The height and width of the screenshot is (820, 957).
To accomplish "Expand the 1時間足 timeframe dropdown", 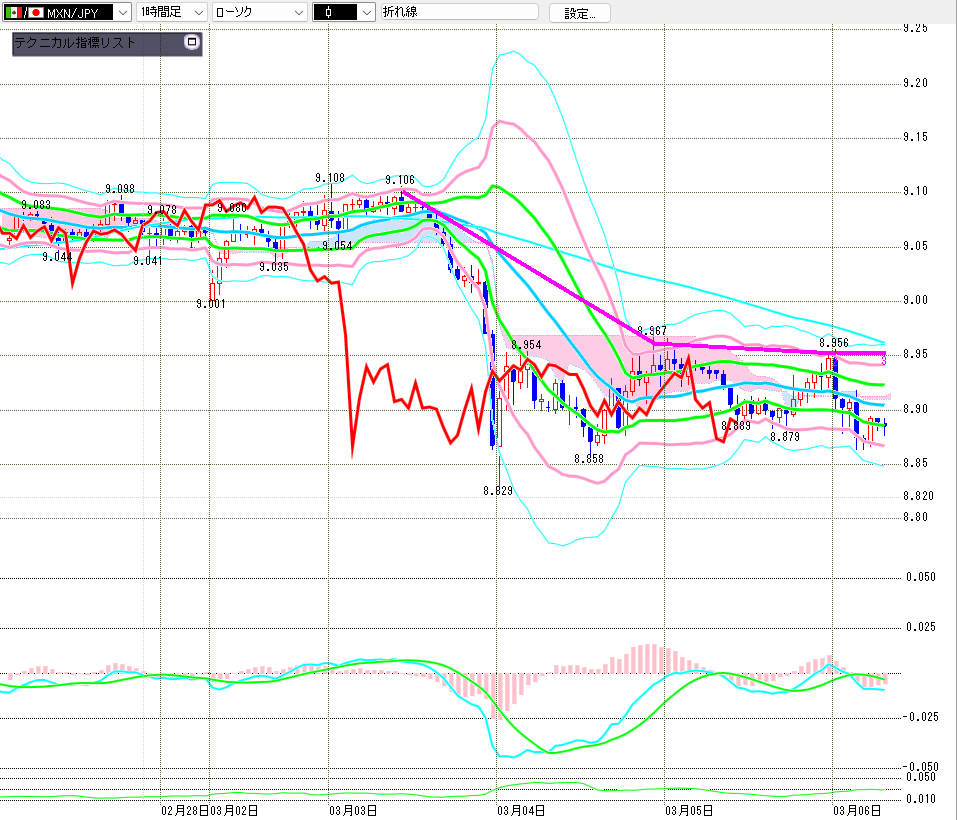I will coord(196,13).
